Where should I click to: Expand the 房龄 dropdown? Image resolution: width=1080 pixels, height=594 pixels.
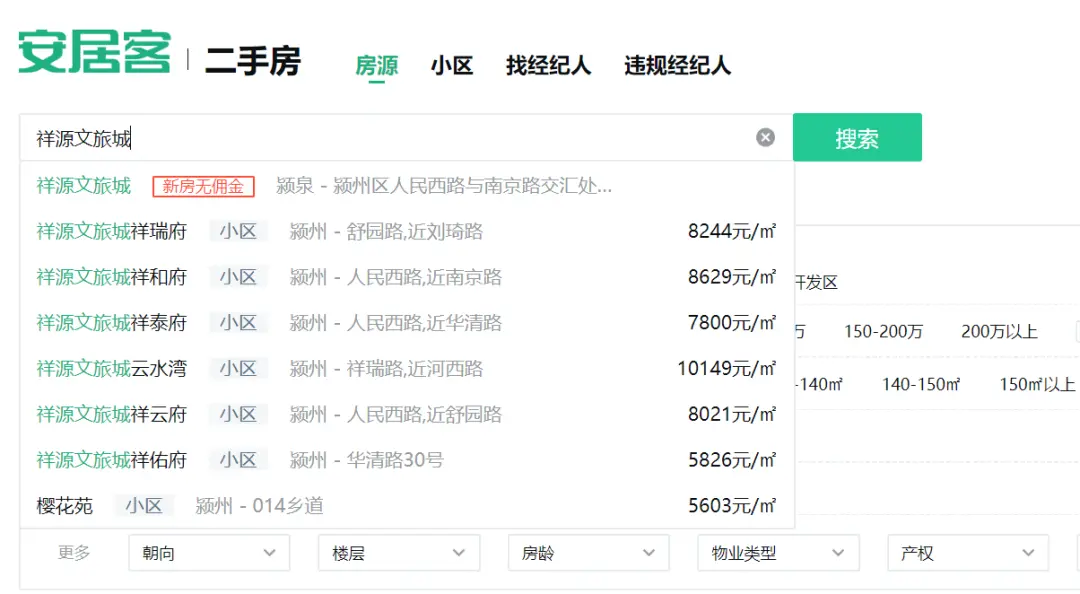[x=588, y=552]
